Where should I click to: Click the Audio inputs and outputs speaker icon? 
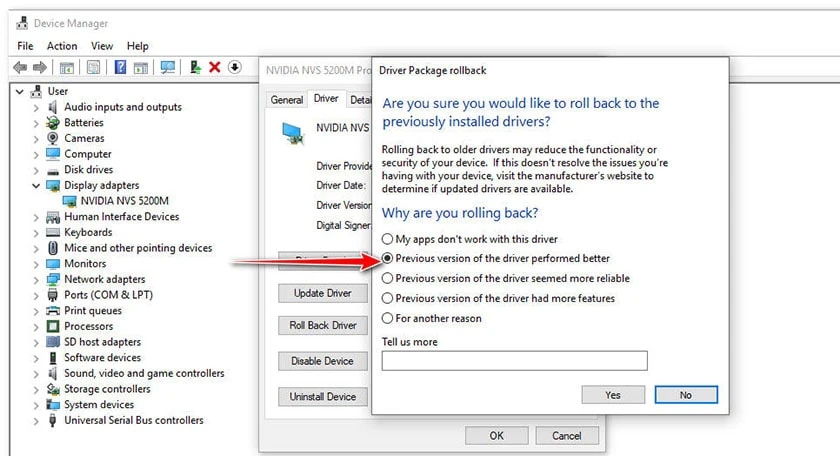click(x=52, y=107)
